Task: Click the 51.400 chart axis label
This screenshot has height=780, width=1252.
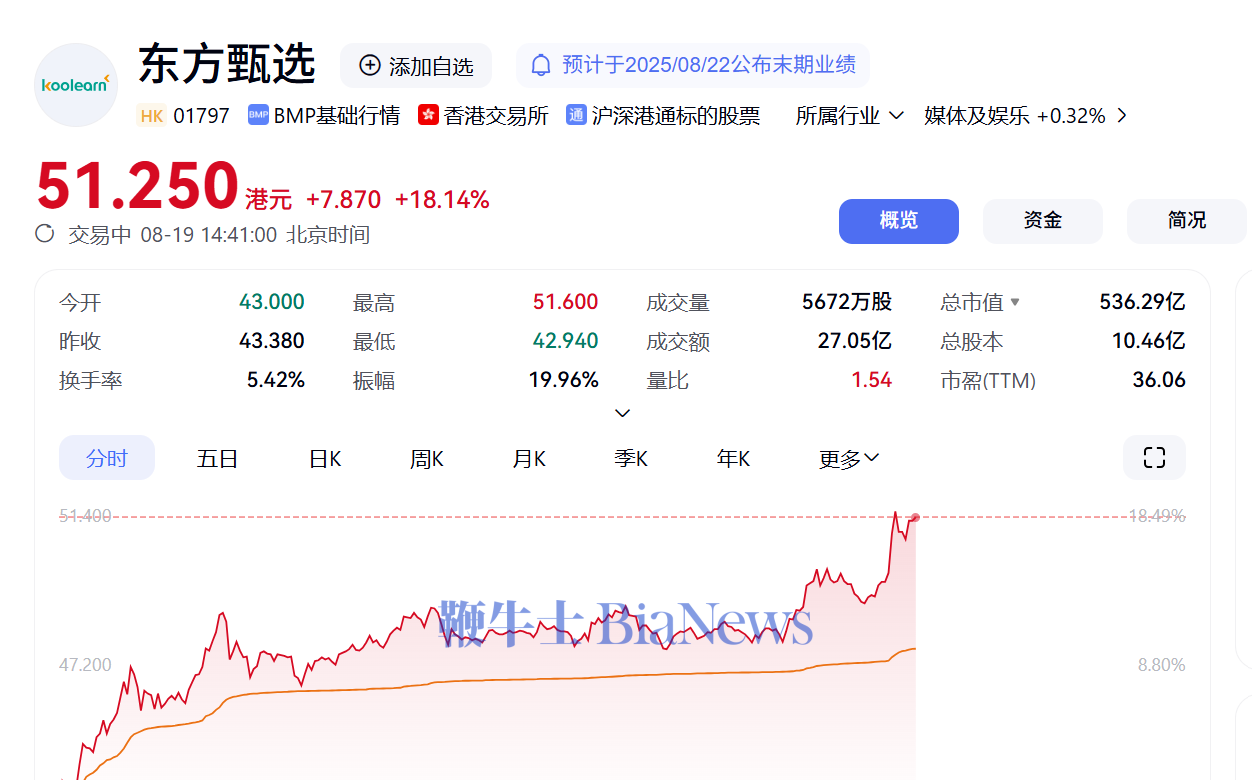Action: pyautogui.click(x=85, y=516)
